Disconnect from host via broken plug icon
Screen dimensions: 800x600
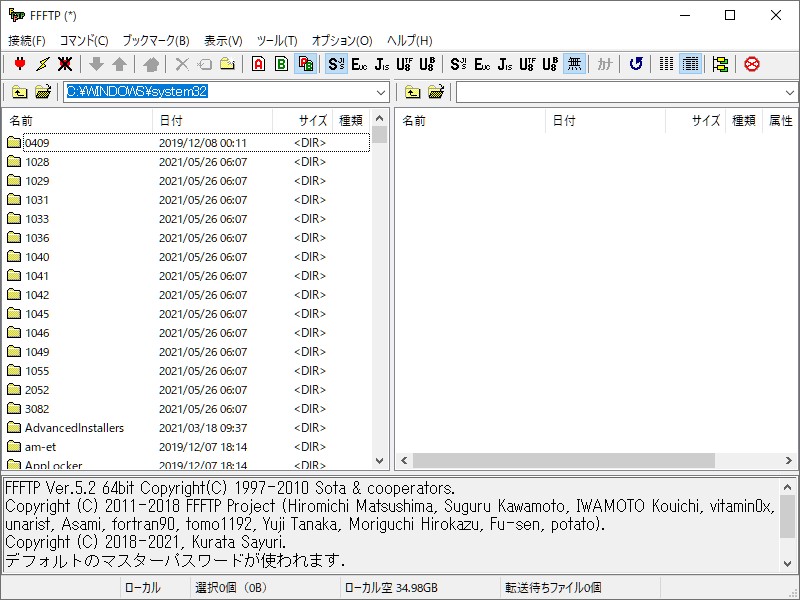66,63
